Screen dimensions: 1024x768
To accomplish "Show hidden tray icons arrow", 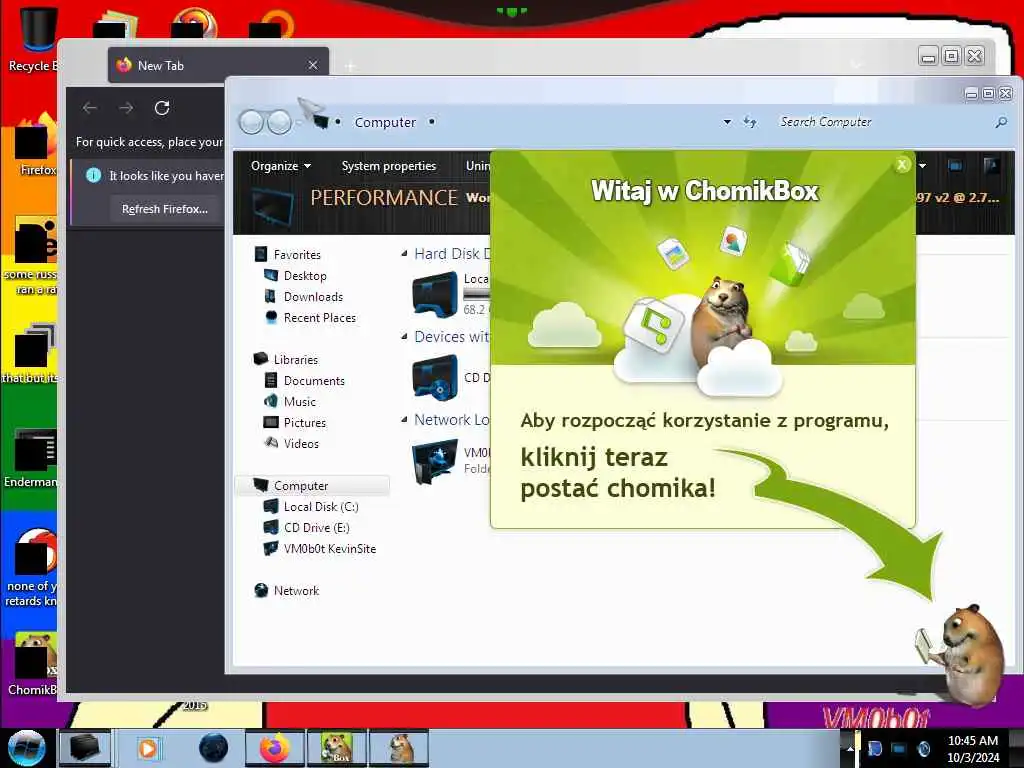I will (x=850, y=748).
